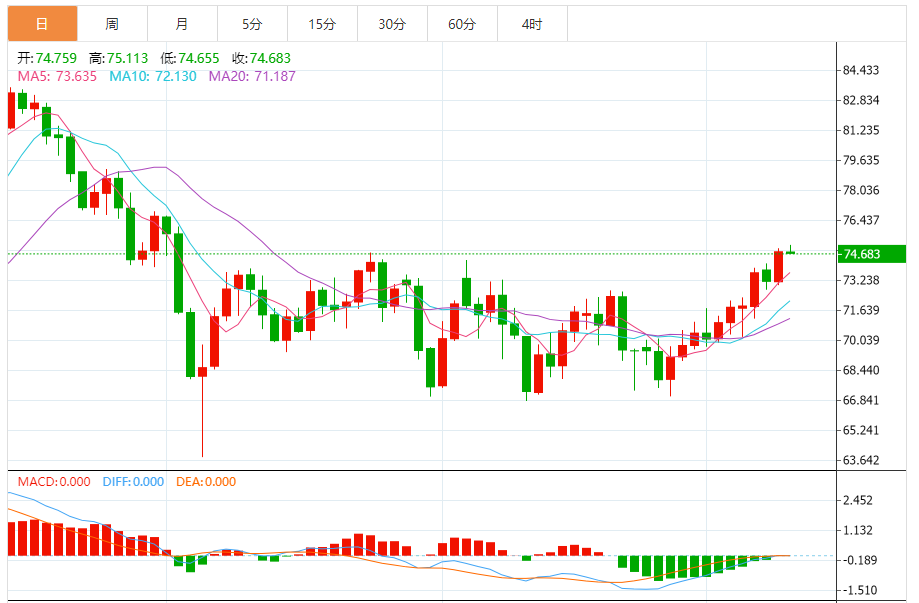This screenshot has width=919, height=603.
Task: Click the MA10: 72.130 indicator label
Action: 153,76
